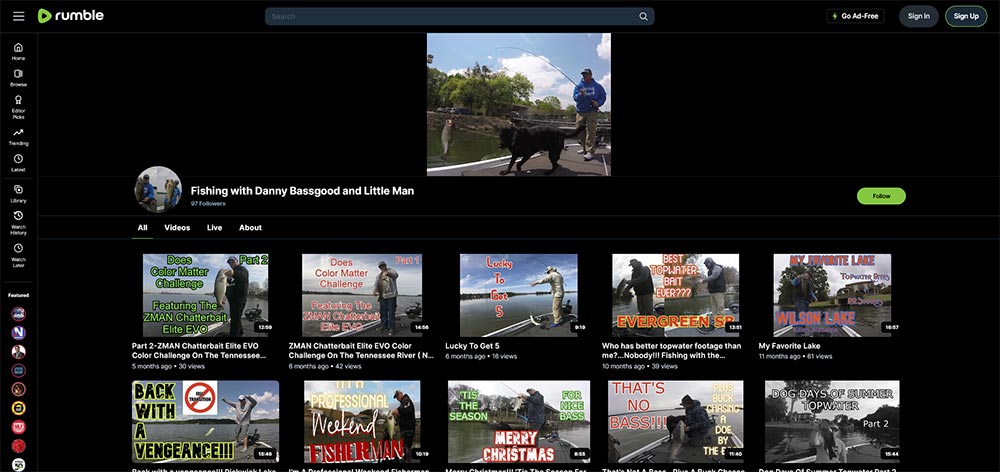The height and width of the screenshot is (472, 1000).
Task: Open the hamburger menu
Action: pyautogui.click(x=18, y=16)
